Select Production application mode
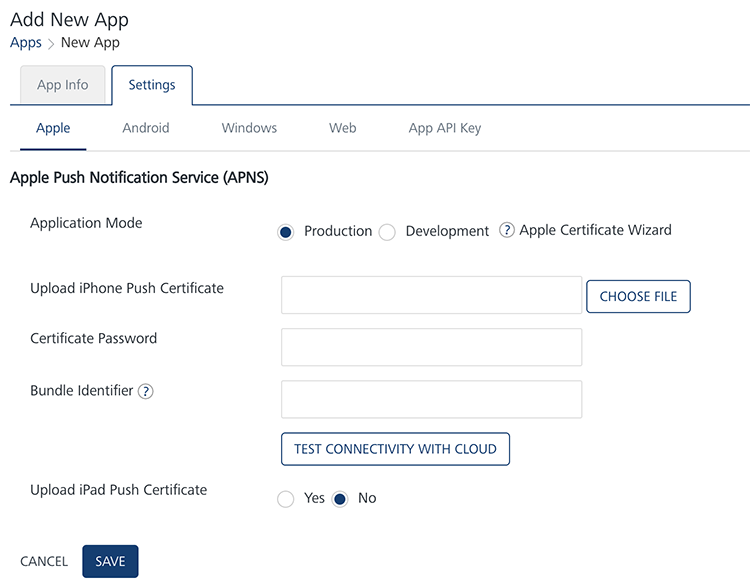Image resolution: width=750 pixels, height=586 pixels. (286, 232)
